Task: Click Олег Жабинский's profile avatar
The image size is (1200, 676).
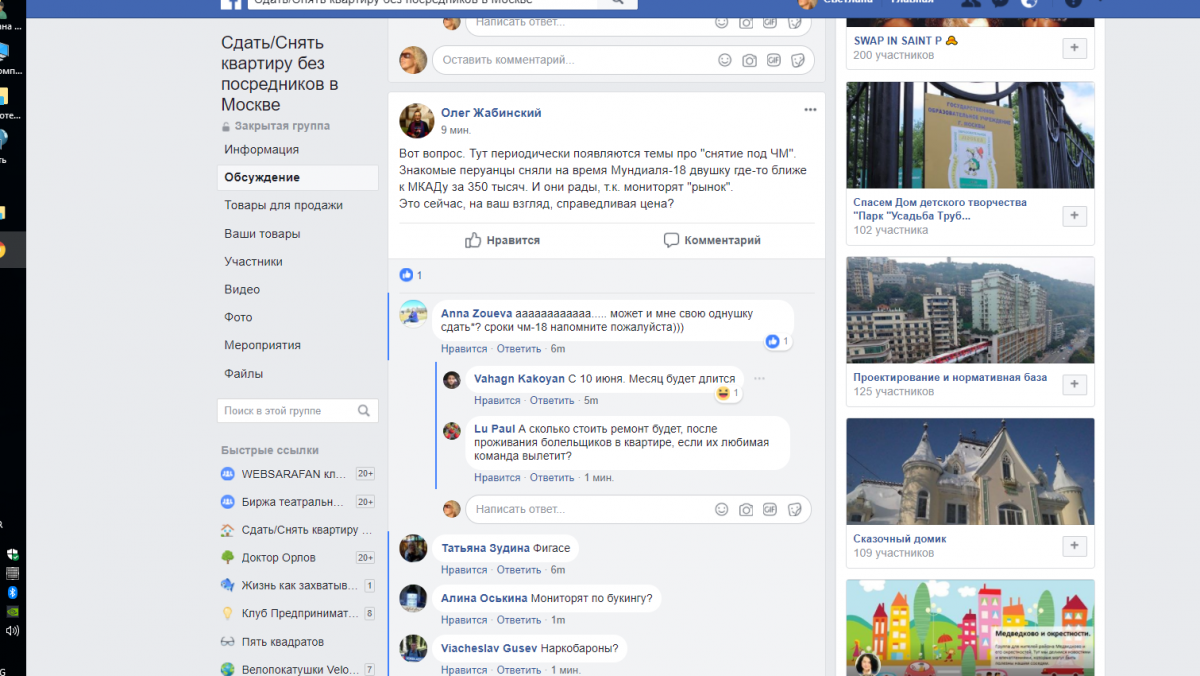Action: click(x=416, y=121)
